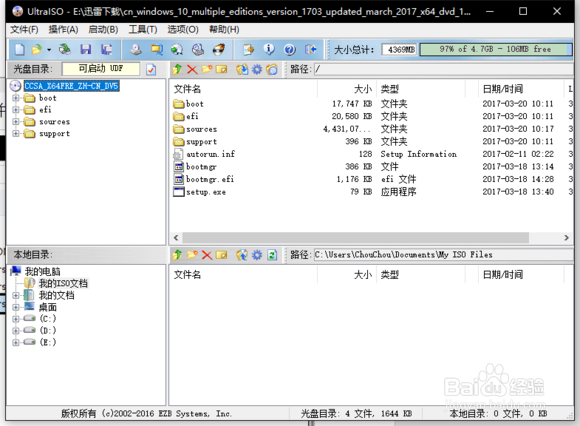580x426 pixels.
Task: Click the 可启动 UDF image type field
Action: [101, 69]
